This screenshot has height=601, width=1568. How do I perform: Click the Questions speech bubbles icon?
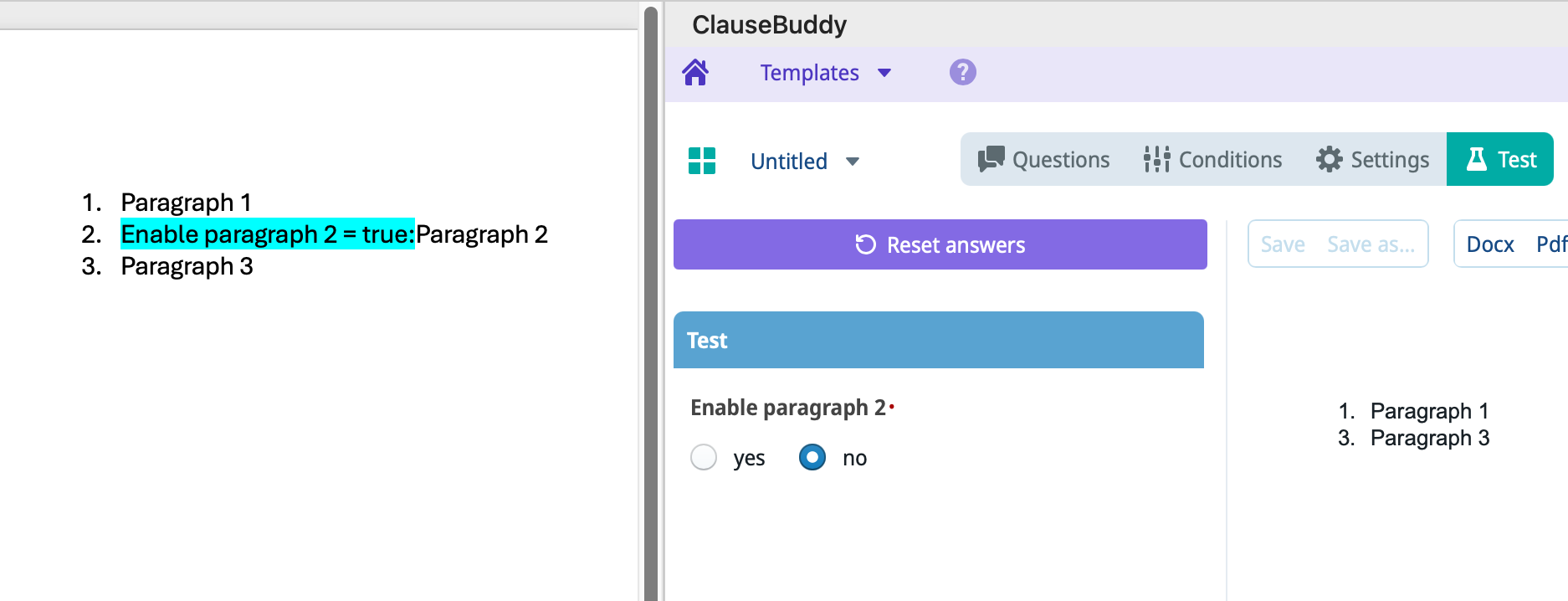click(992, 159)
